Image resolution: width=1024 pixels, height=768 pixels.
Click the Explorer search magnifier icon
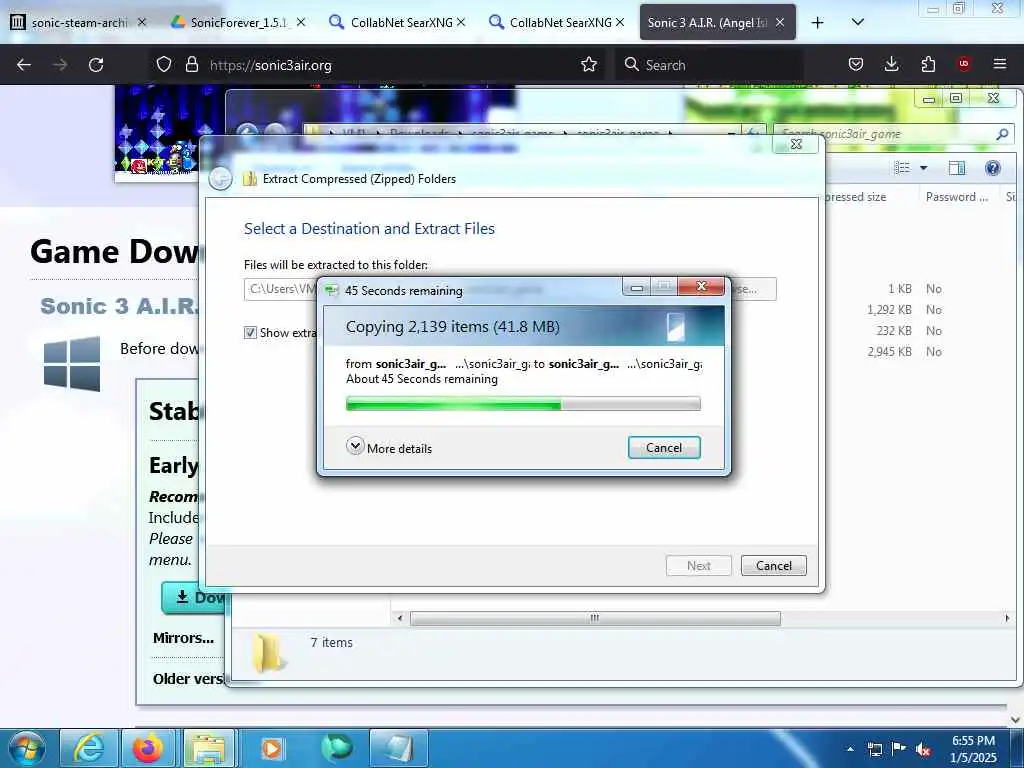(1002, 134)
